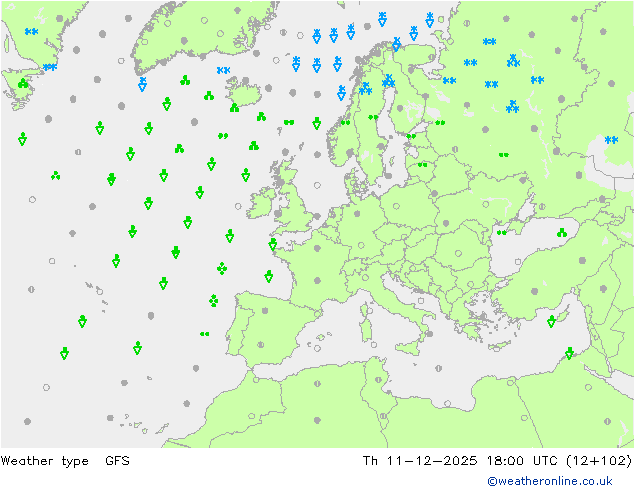The width and height of the screenshot is (634, 490).
Task: Click the rain shower symbol off Norway's west coast
Action: (317, 123)
